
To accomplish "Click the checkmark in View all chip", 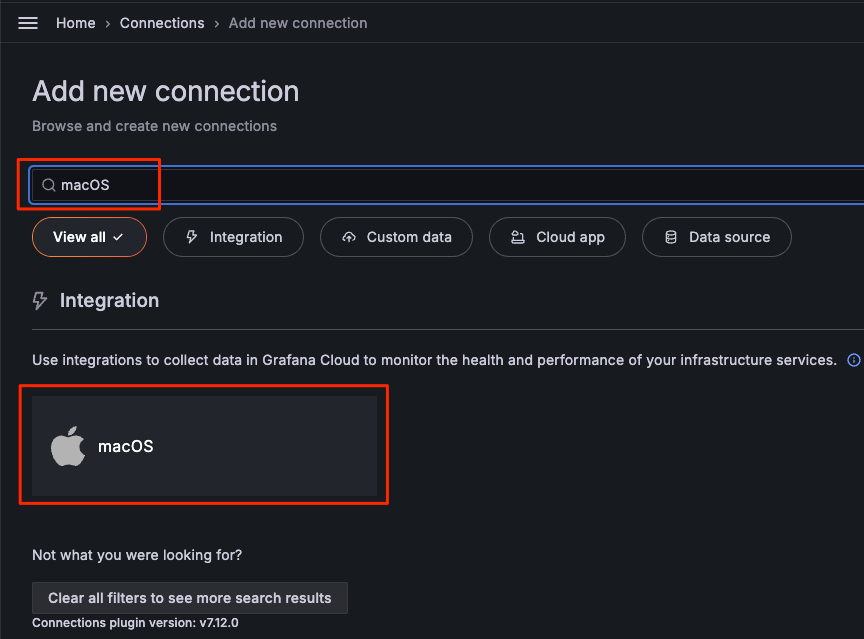I will [x=118, y=237].
